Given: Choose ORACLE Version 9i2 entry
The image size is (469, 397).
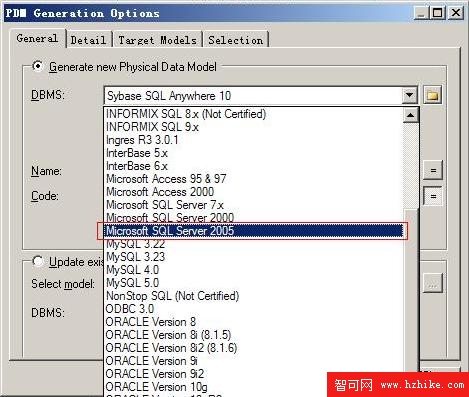Looking at the screenshot, I should (253, 374).
